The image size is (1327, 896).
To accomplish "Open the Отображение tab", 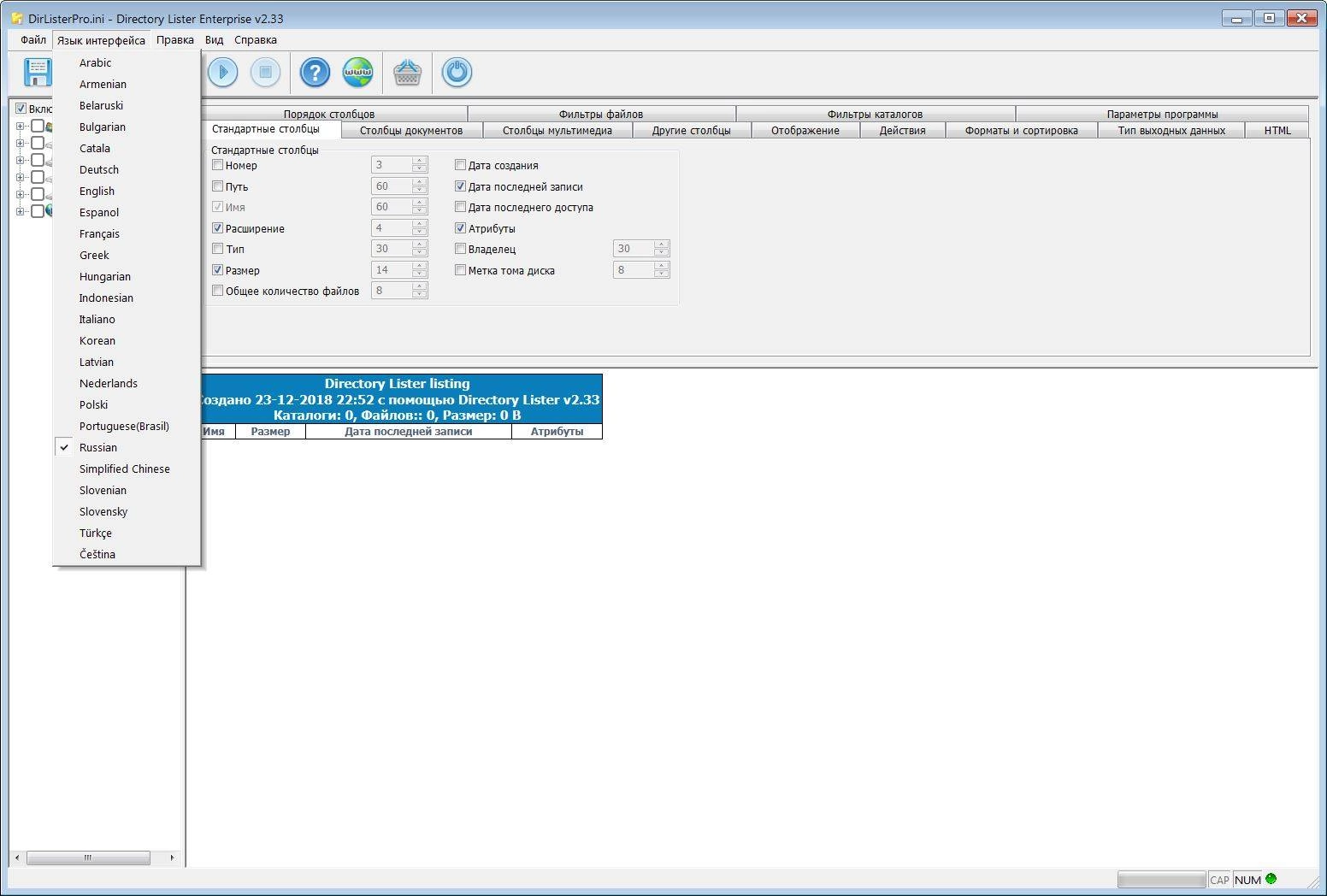I will tap(805, 131).
